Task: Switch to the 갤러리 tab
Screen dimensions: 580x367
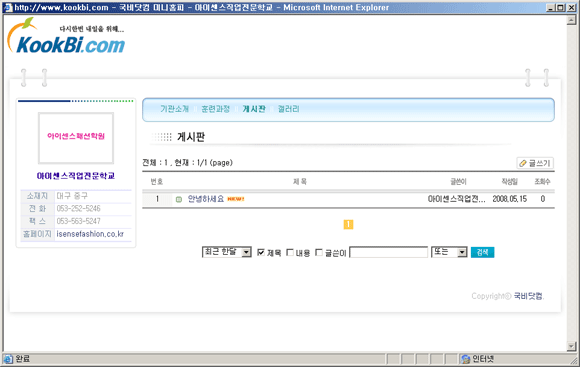Action: tap(289, 109)
